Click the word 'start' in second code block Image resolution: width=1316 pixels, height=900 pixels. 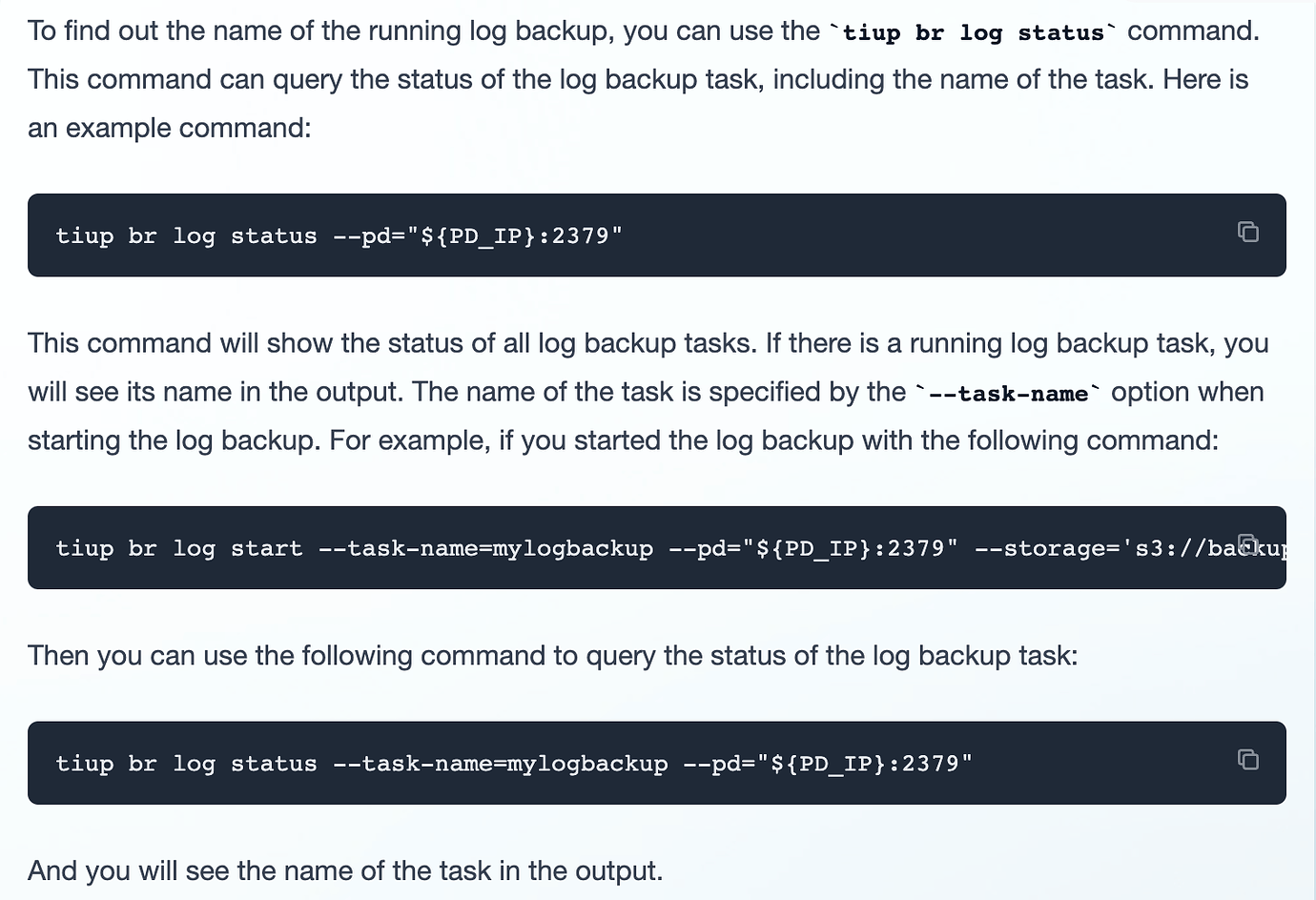tap(266, 549)
